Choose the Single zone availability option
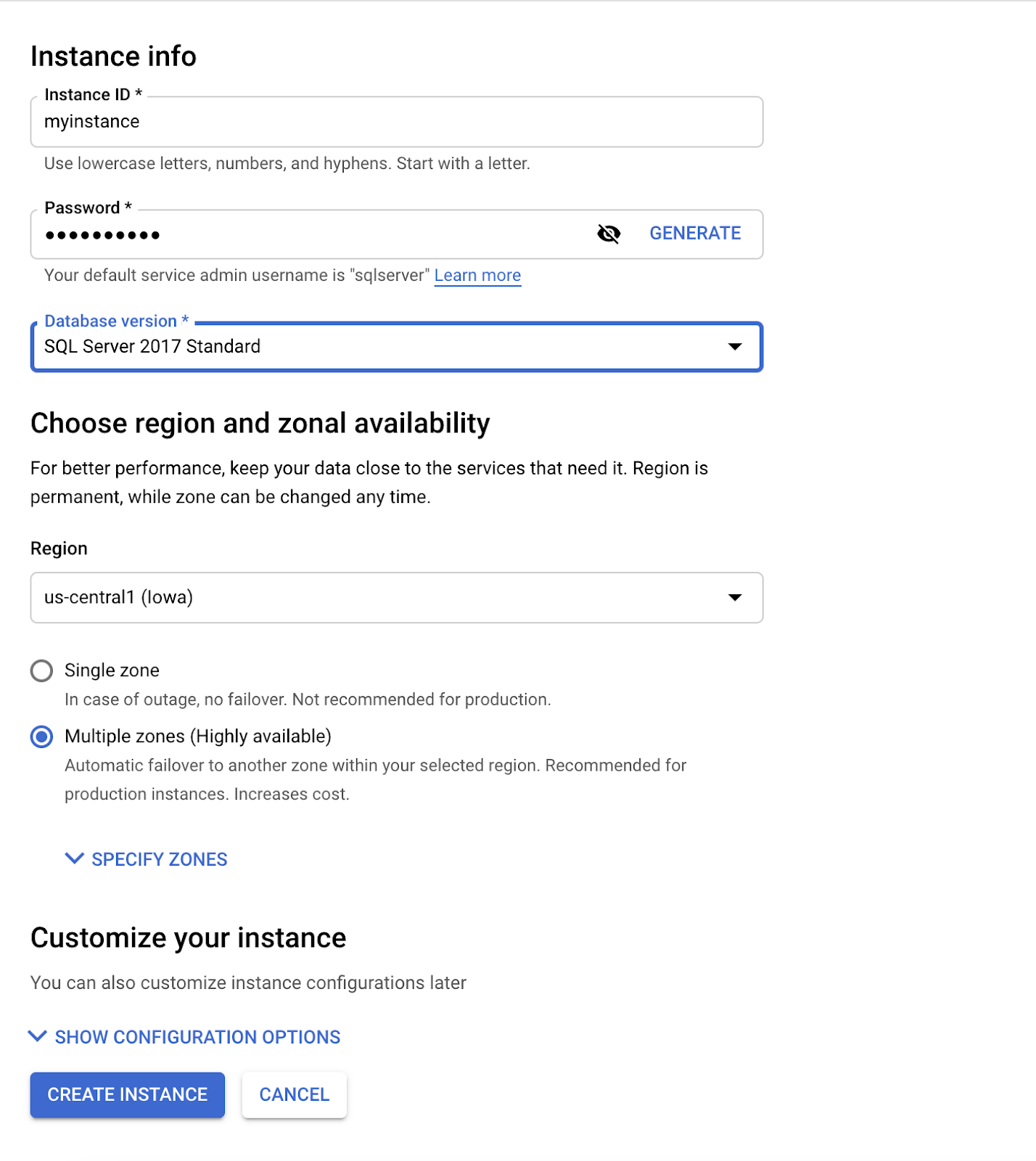The width and height of the screenshot is (1036, 1161). tap(41, 670)
